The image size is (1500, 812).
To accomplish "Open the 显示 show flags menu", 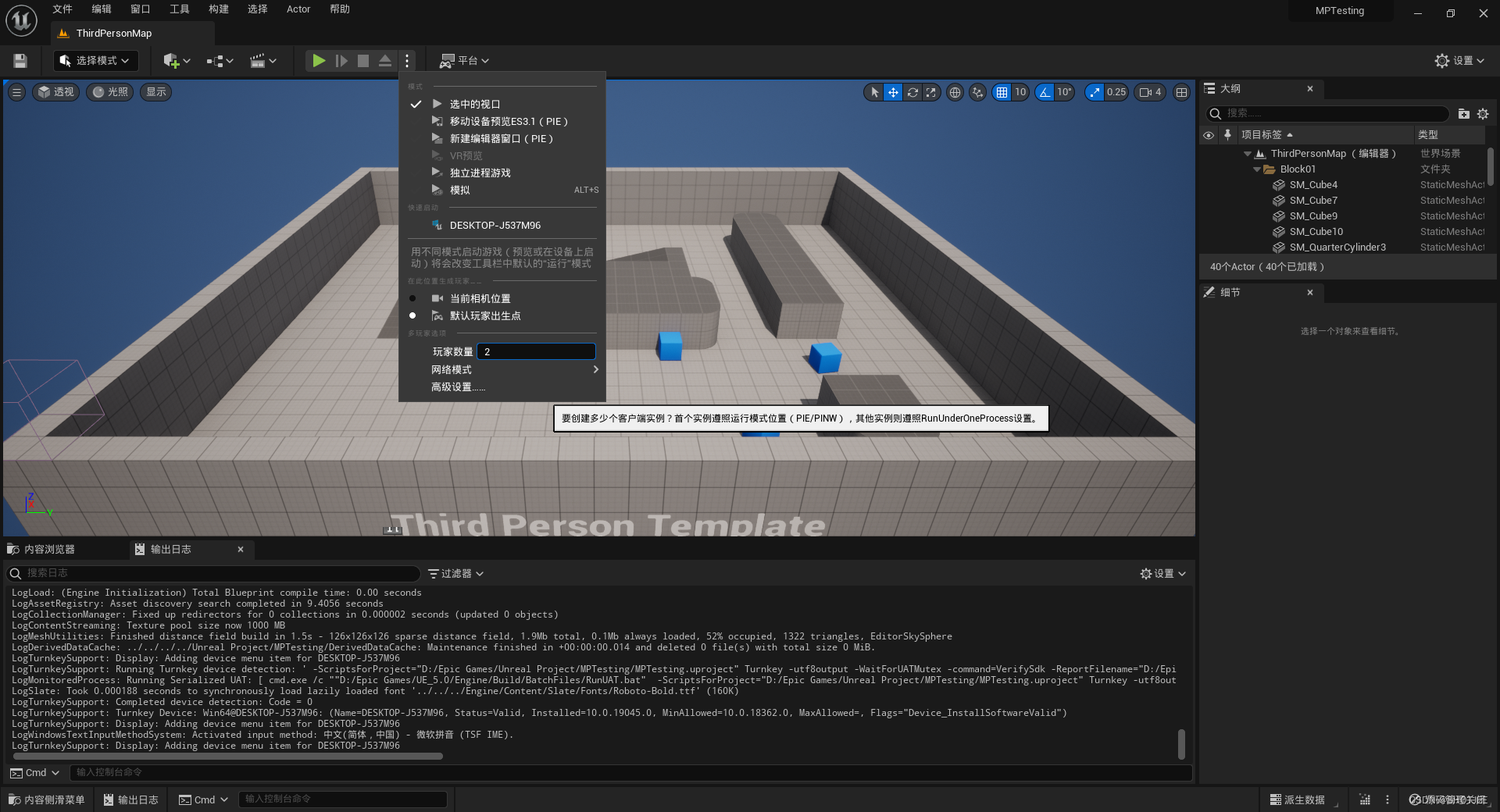I will click(x=156, y=92).
